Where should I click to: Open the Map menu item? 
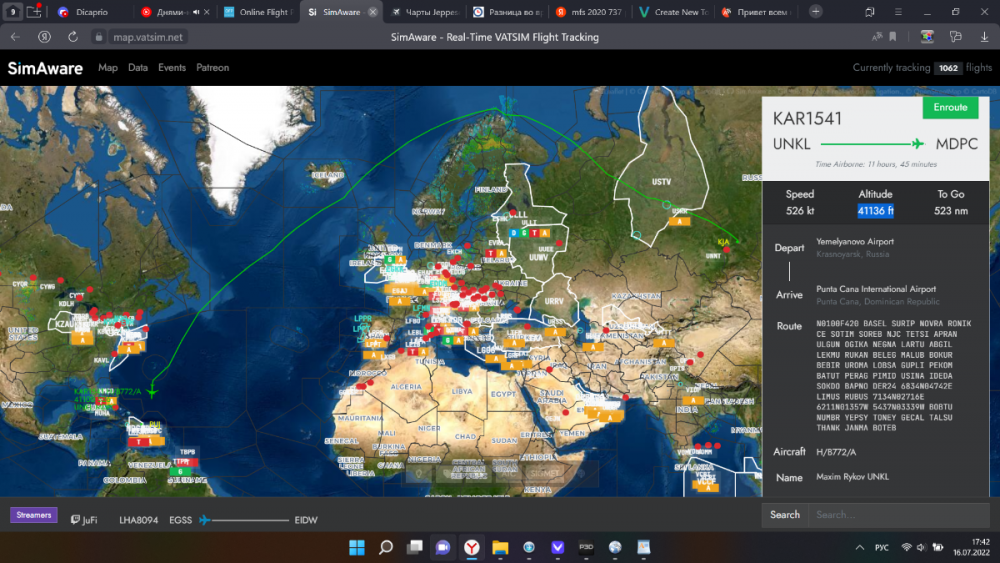[108, 68]
